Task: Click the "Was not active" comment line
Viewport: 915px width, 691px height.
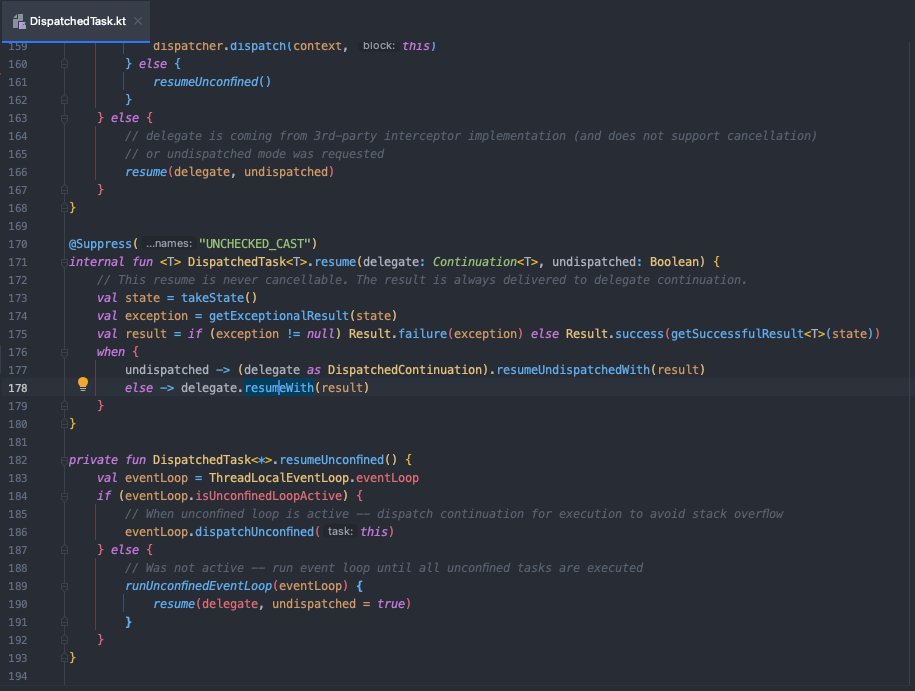Action: point(384,568)
